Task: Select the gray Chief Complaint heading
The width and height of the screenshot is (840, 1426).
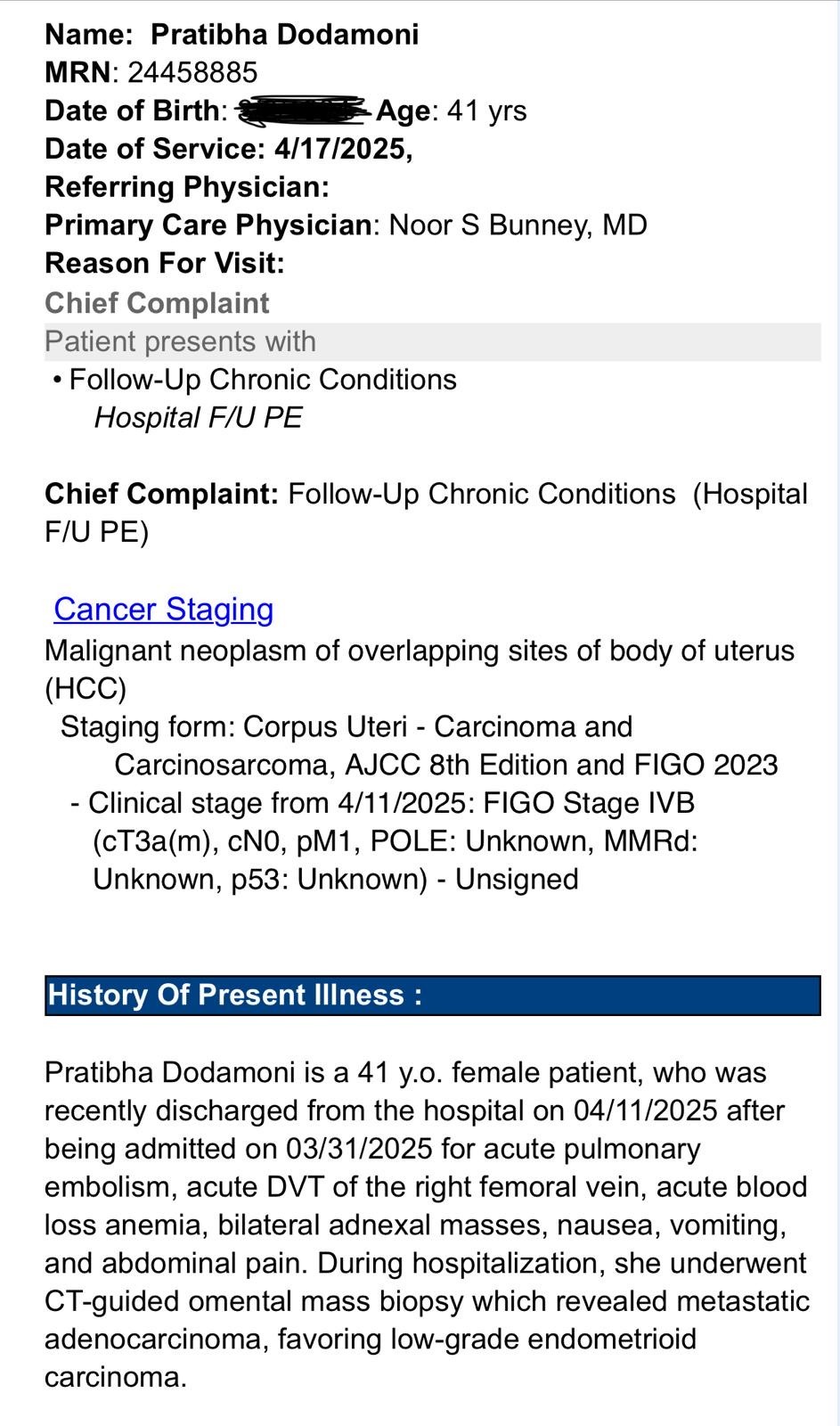Action: [157, 303]
